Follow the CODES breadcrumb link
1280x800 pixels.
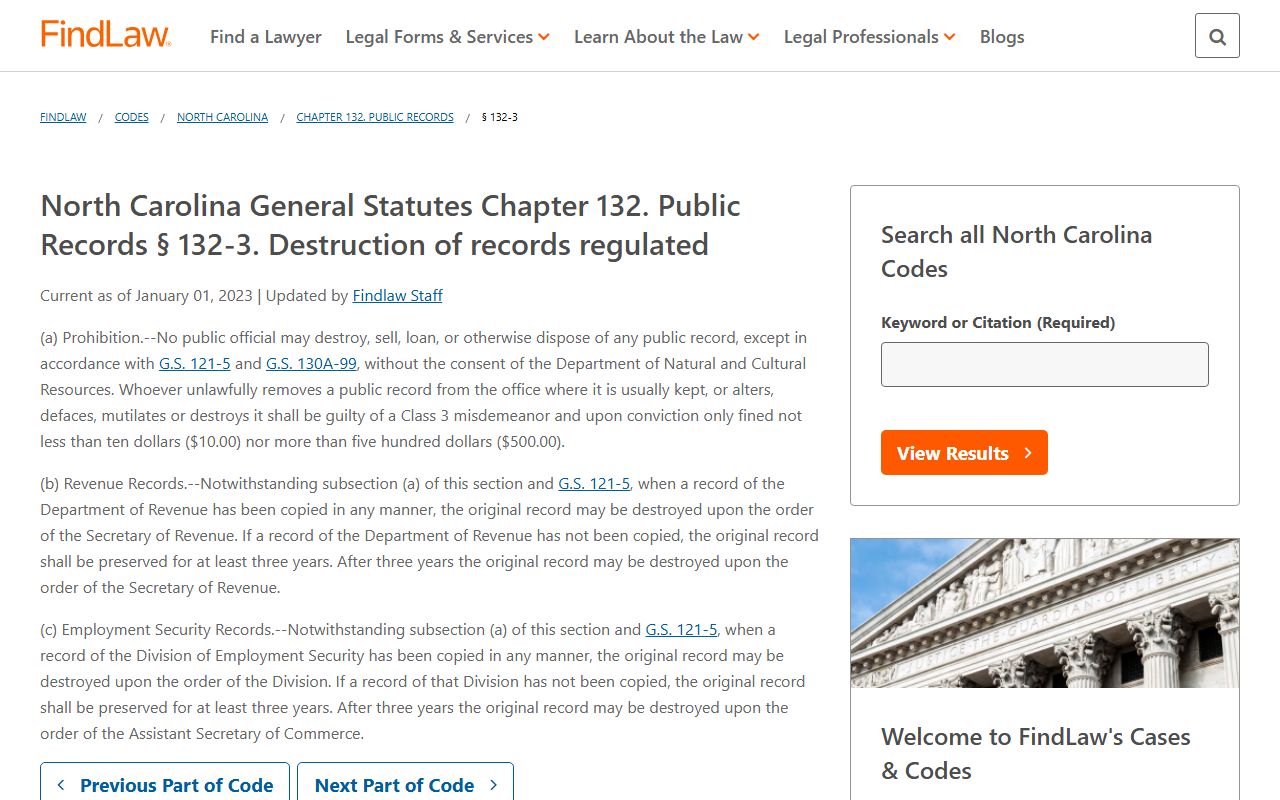click(132, 117)
